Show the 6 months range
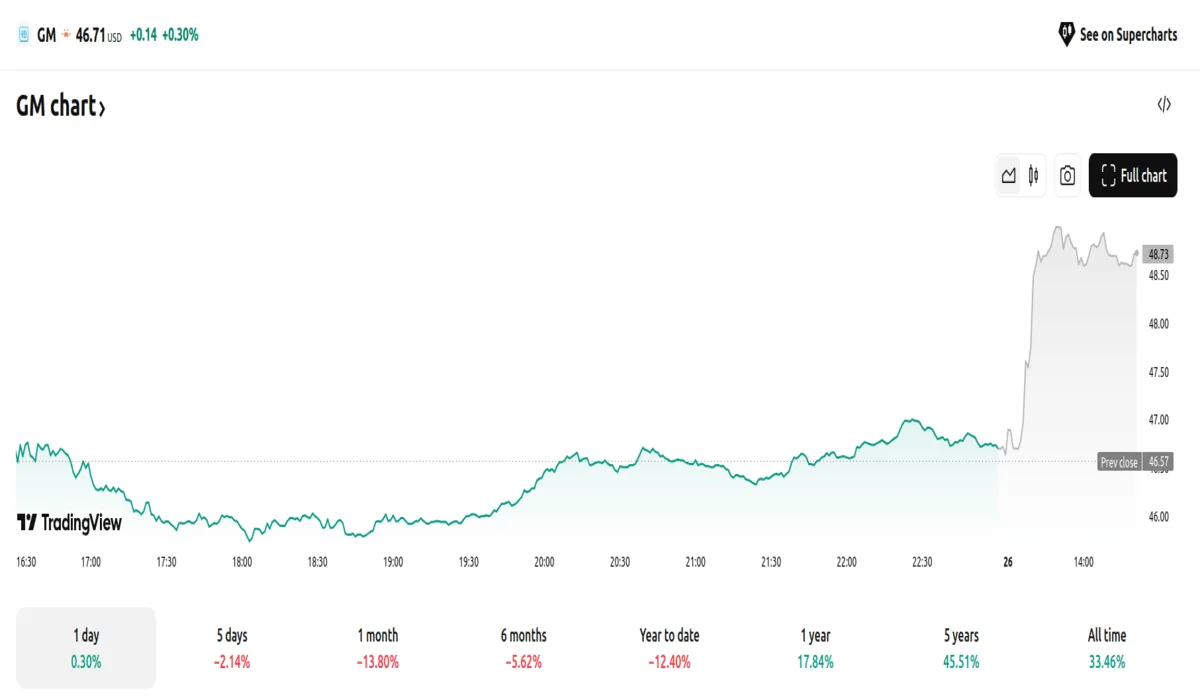 [524, 647]
